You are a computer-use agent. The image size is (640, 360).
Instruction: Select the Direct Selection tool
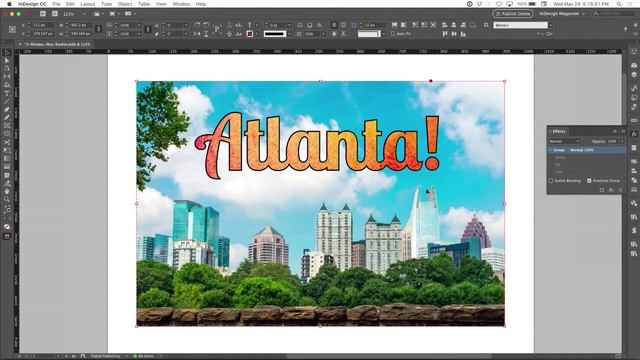[x=7, y=60]
